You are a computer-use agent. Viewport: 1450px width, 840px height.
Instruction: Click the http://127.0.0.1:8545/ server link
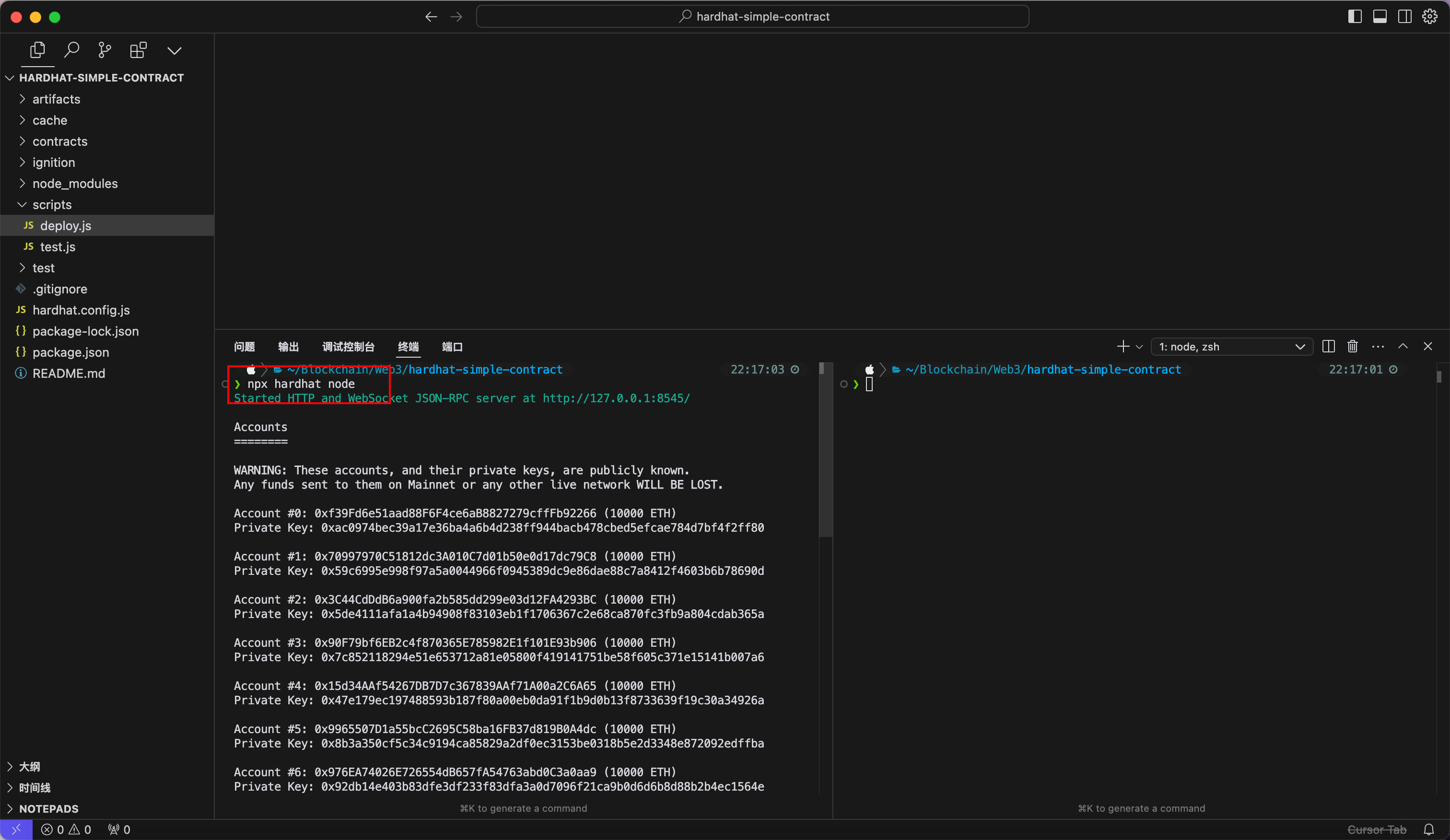616,398
